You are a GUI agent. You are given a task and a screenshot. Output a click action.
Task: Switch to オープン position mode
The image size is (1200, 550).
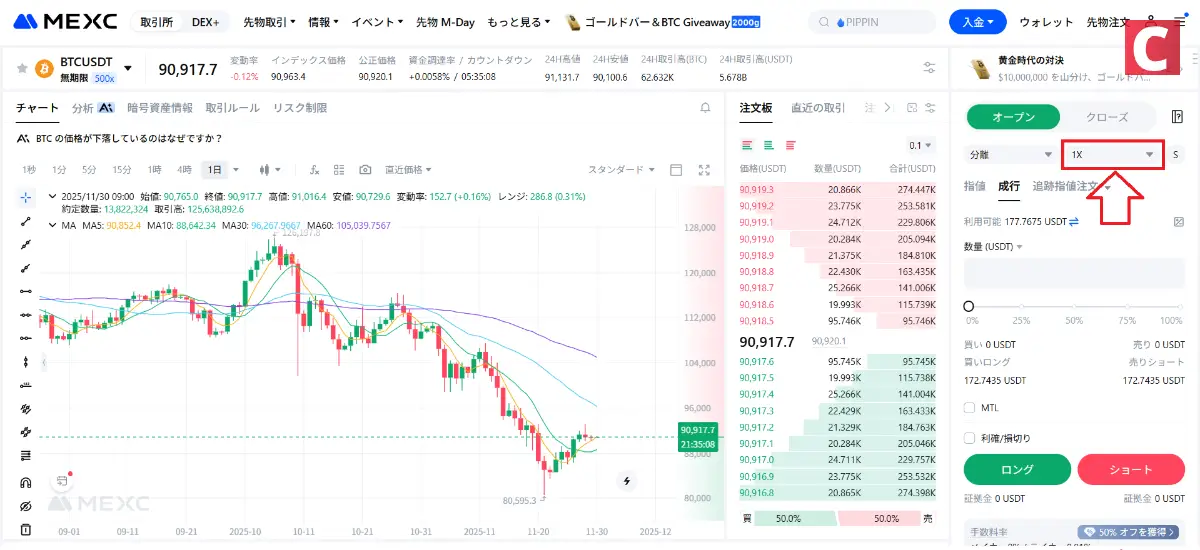coord(1013,117)
